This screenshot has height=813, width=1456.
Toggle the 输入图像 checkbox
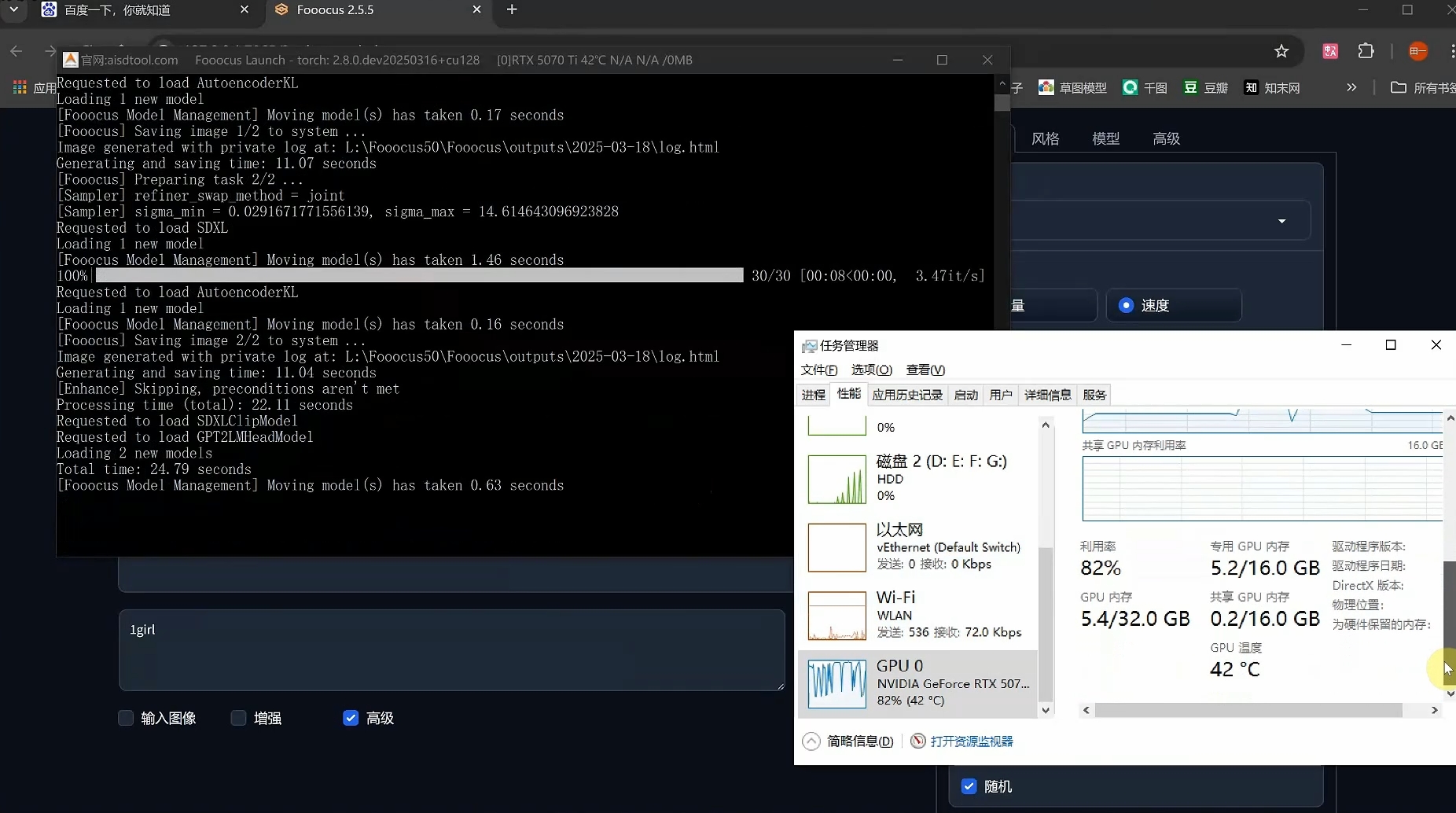(126, 718)
